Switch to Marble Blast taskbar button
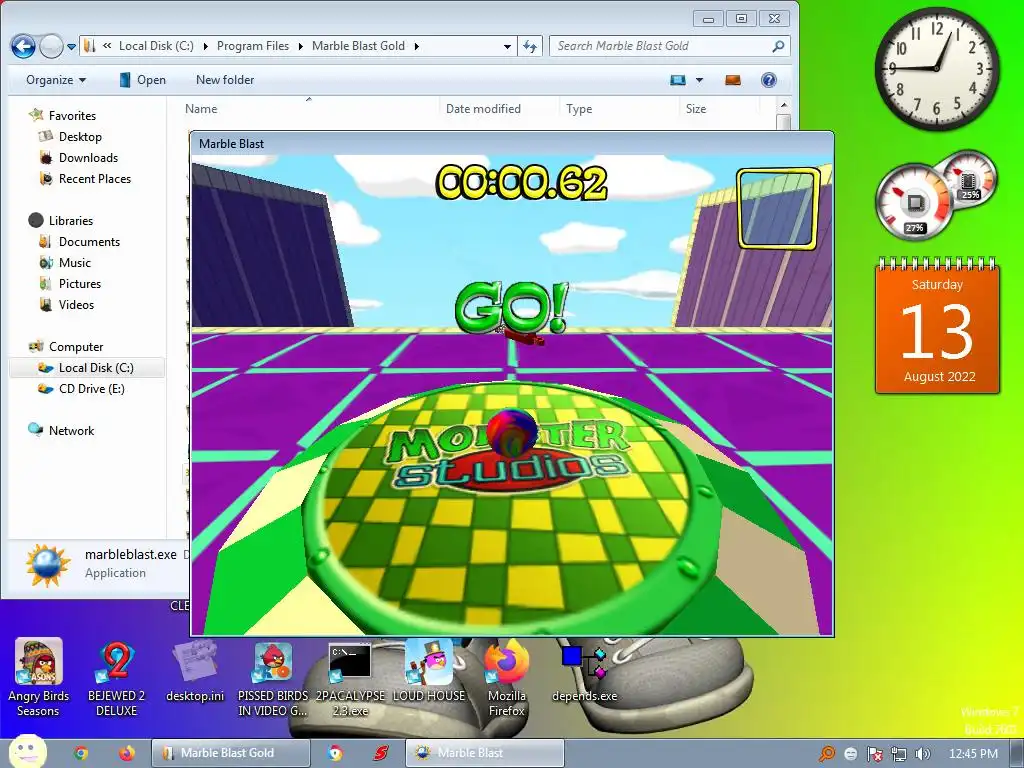Viewport: 1024px width, 768px height. coord(485,753)
